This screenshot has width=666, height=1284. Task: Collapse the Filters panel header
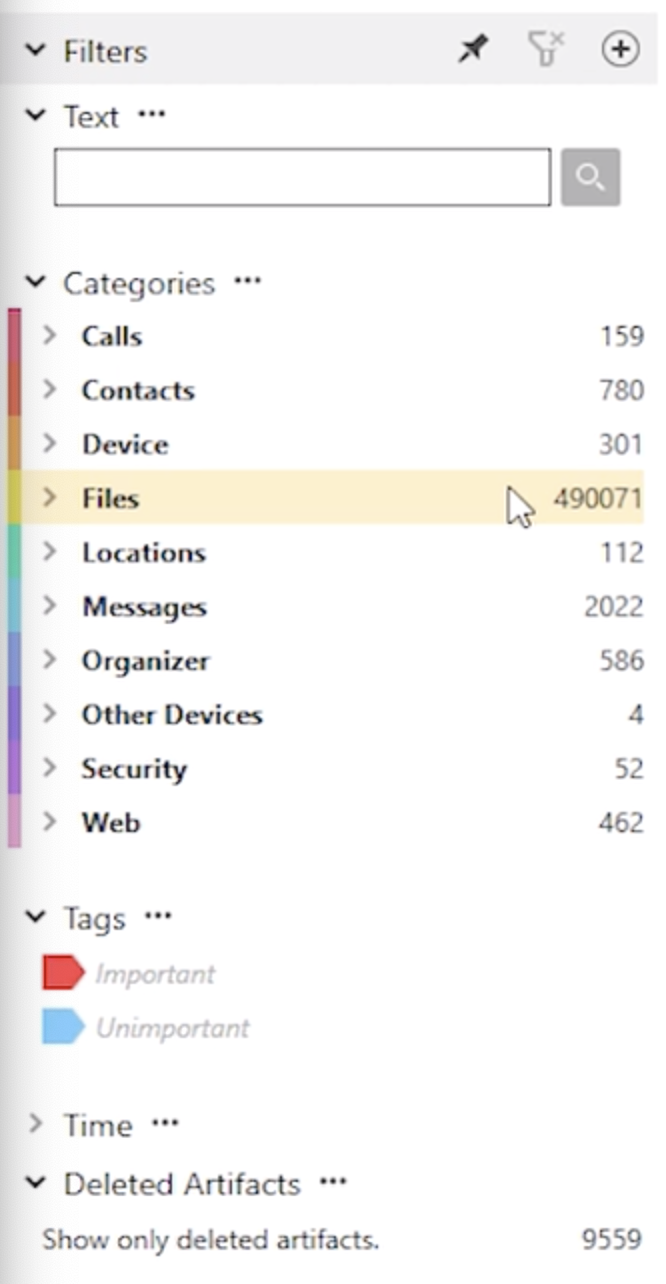(x=36, y=50)
